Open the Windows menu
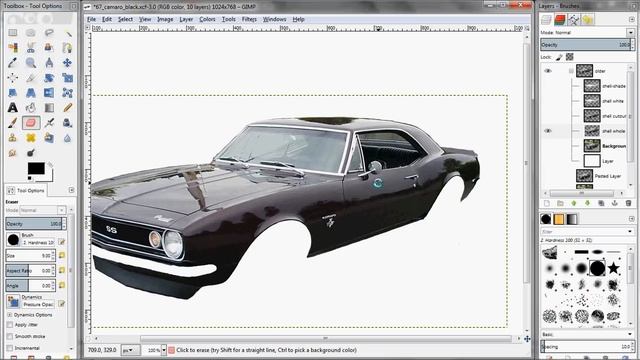Viewport: 640px width, 360px height. point(274,19)
